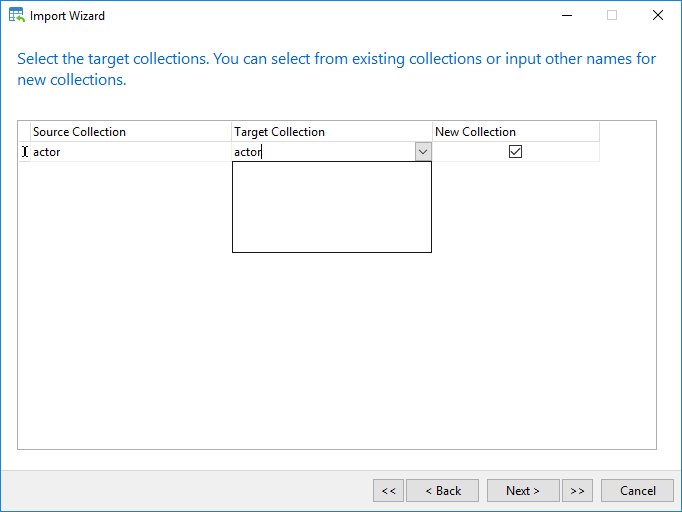This screenshot has width=682, height=512.
Task: Click inside the empty dropdown list popup
Action: (332, 207)
